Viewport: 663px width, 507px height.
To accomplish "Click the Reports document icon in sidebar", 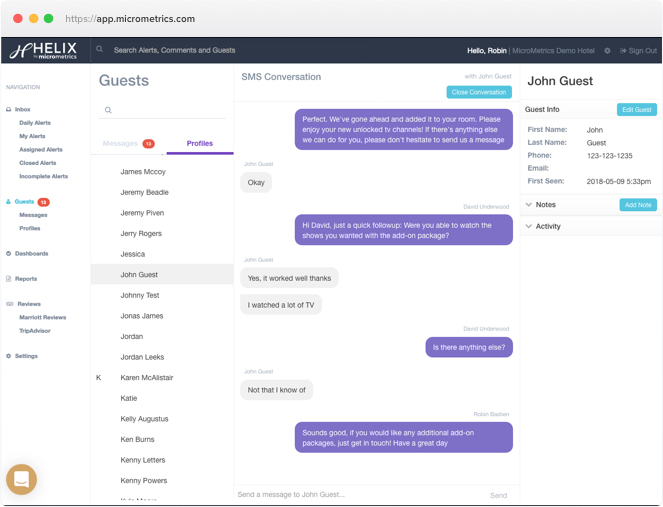I will 9,279.
